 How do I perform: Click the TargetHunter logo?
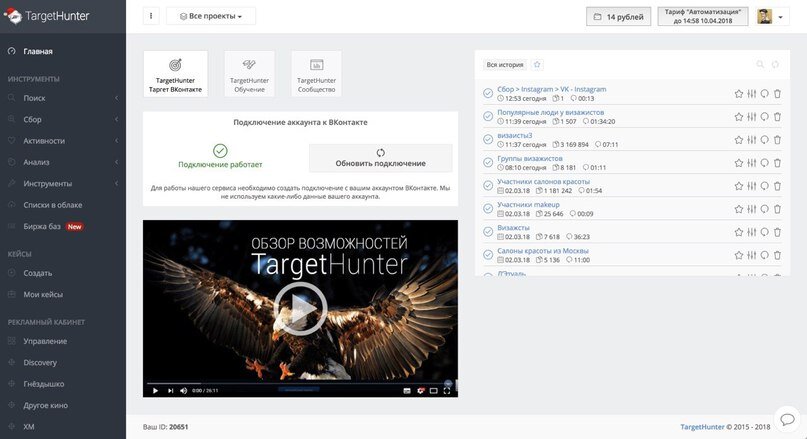[x=47, y=16]
